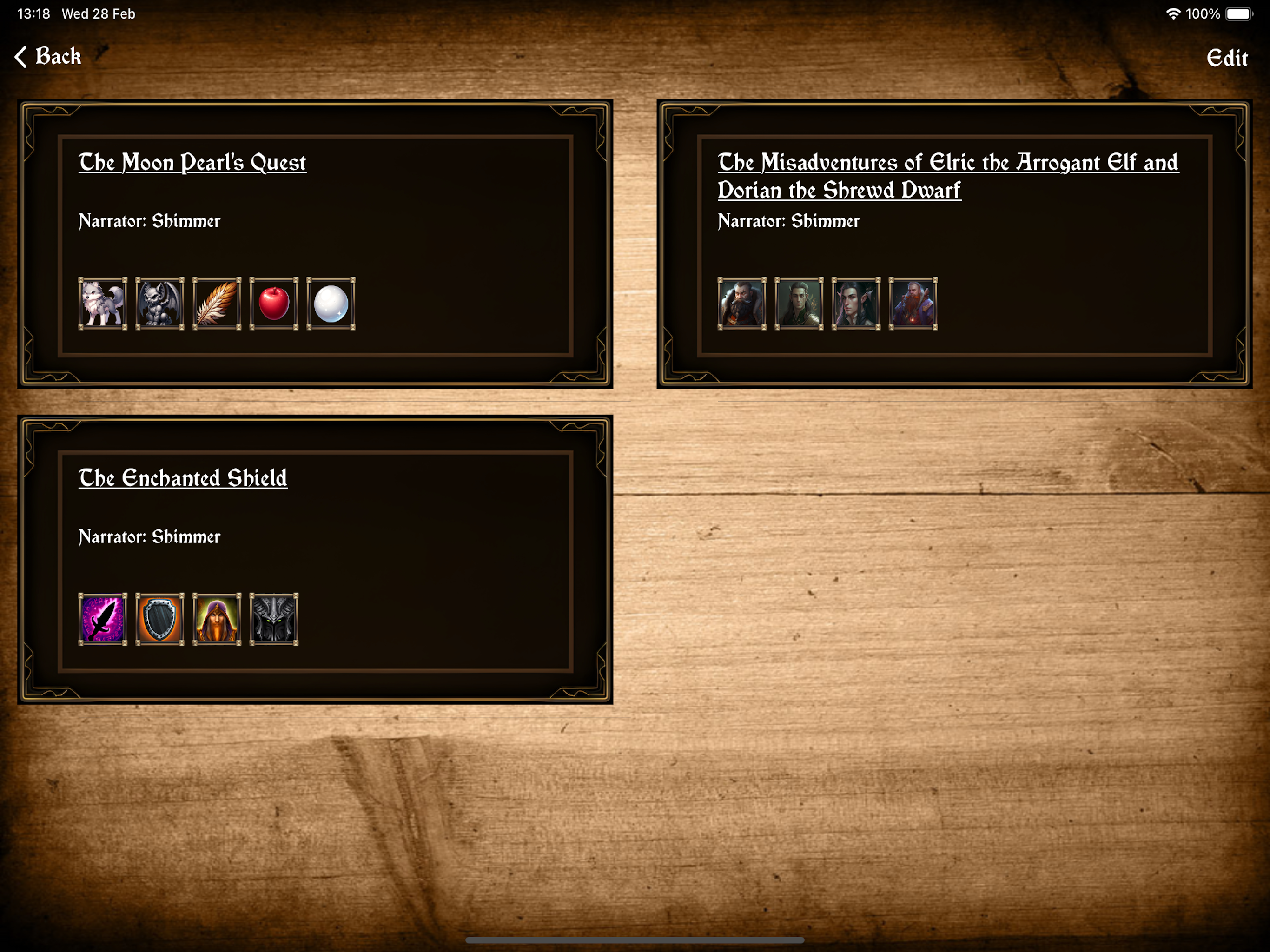Select the stone gargoyle icon

click(159, 303)
